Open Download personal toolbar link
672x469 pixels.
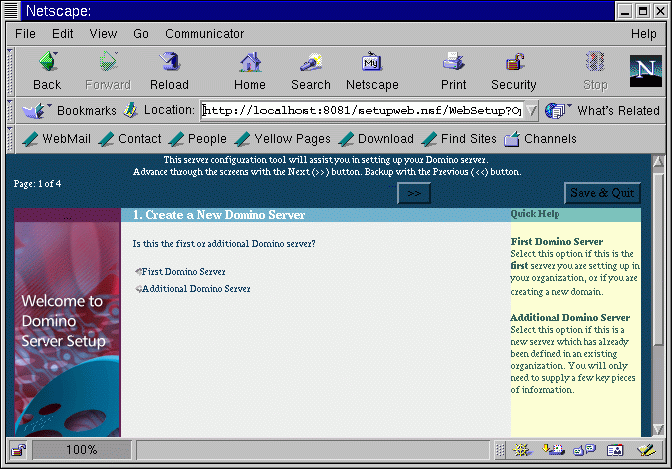[x=376, y=139]
